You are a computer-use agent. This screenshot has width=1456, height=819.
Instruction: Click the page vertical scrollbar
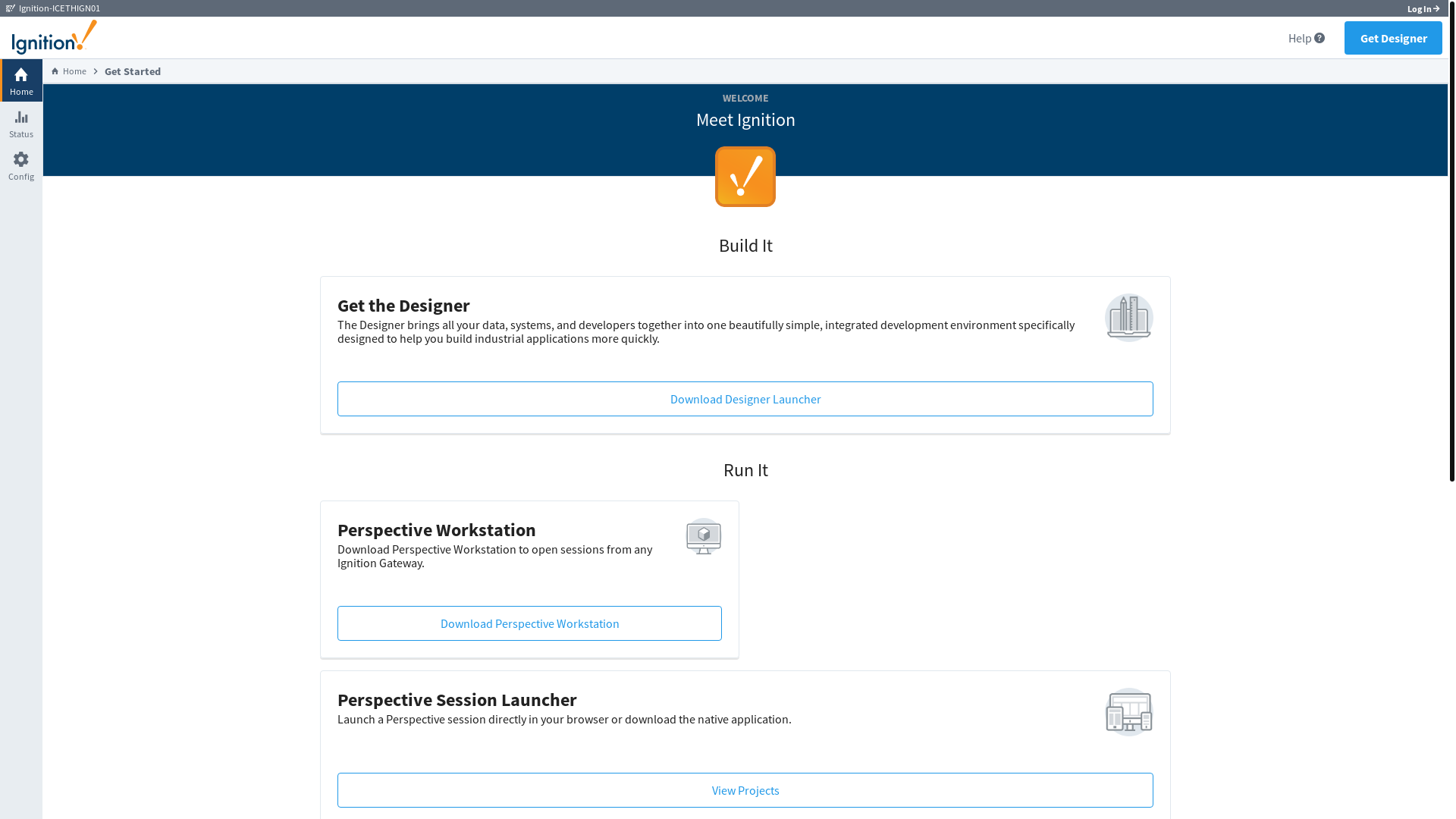click(x=1452, y=240)
